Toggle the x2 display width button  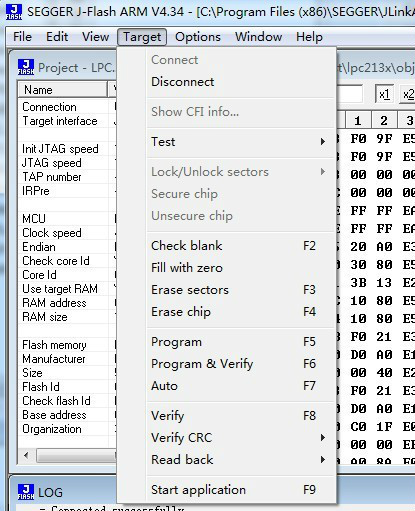point(408,95)
